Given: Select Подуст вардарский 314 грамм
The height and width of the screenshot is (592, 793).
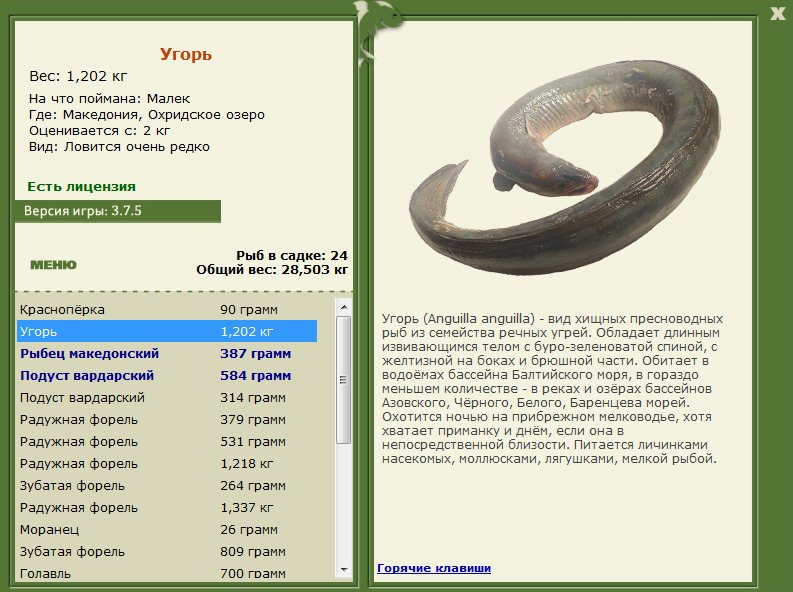Looking at the screenshot, I should 167,397.
